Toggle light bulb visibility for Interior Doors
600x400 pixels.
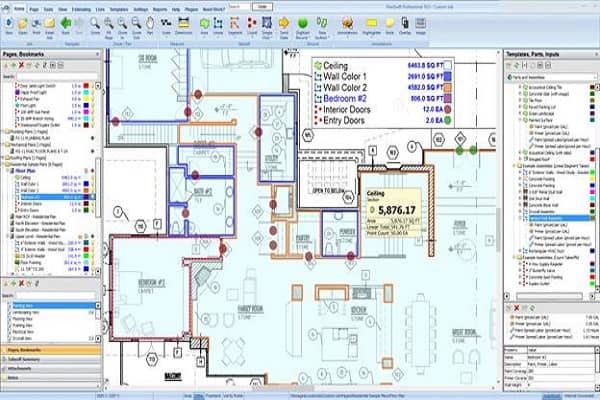coord(93,204)
